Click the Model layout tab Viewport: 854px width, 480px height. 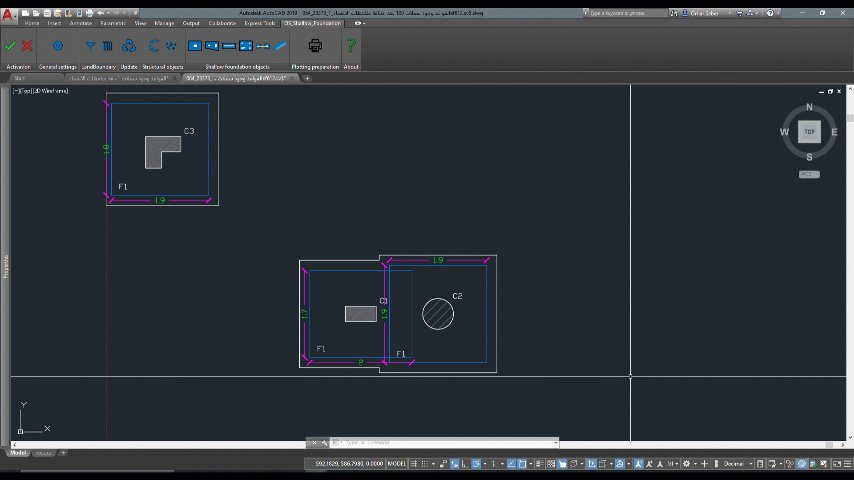click(x=18, y=453)
